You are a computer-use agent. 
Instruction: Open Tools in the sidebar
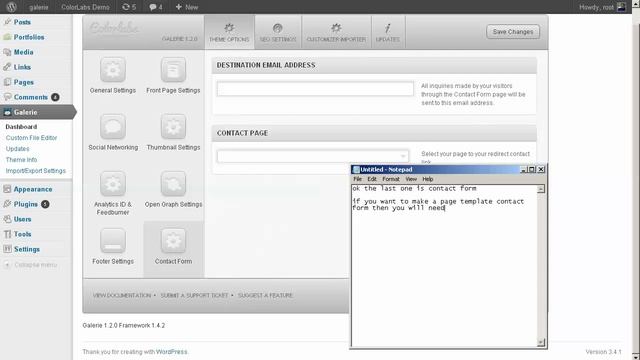coord(22,234)
